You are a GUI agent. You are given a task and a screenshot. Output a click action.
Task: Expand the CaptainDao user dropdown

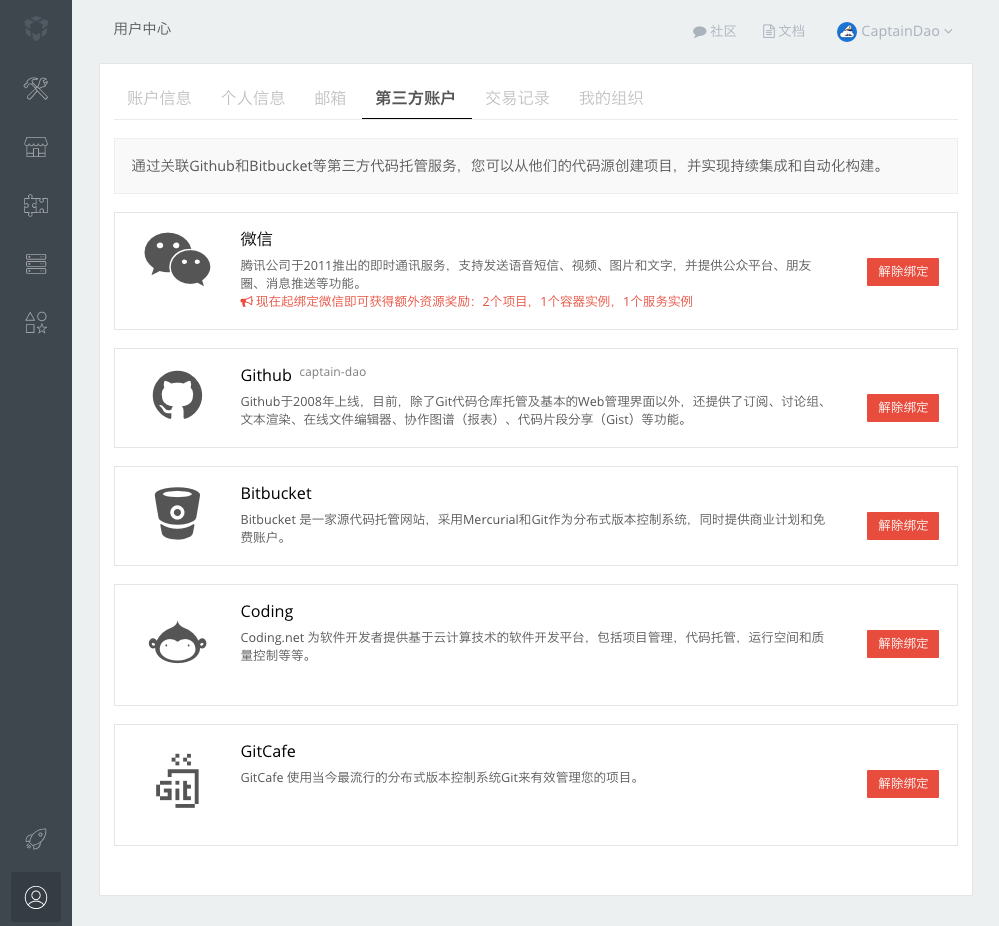(895, 31)
